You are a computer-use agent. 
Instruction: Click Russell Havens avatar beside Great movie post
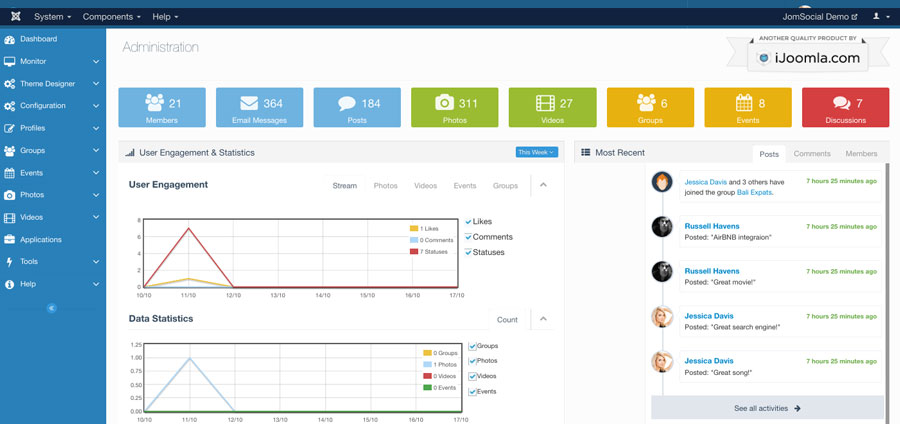pos(662,271)
